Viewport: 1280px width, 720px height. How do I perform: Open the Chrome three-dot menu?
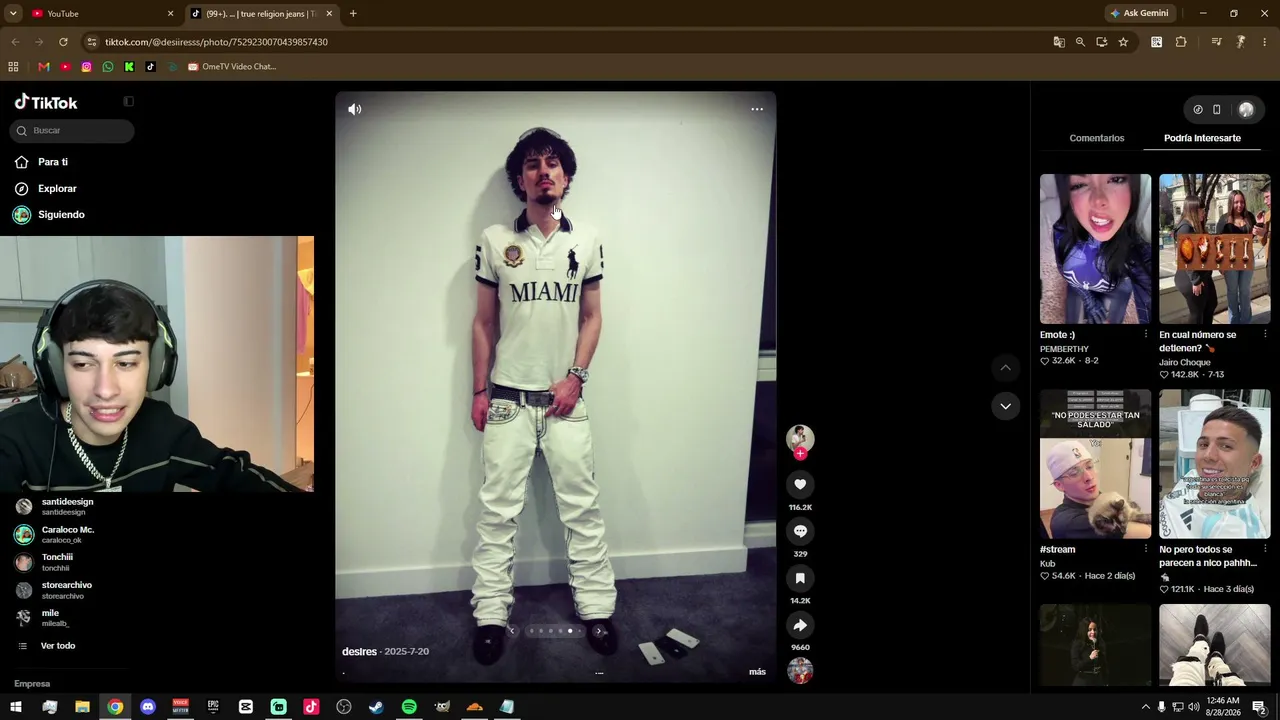tap(1265, 42)
